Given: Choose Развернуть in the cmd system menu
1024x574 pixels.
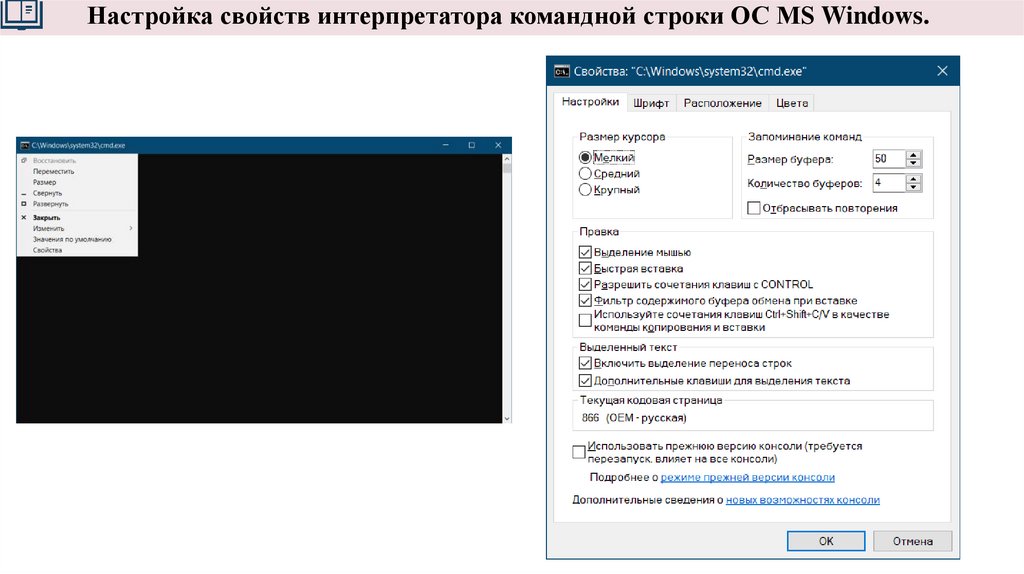Looking at the screenshot, I should 77,204.
